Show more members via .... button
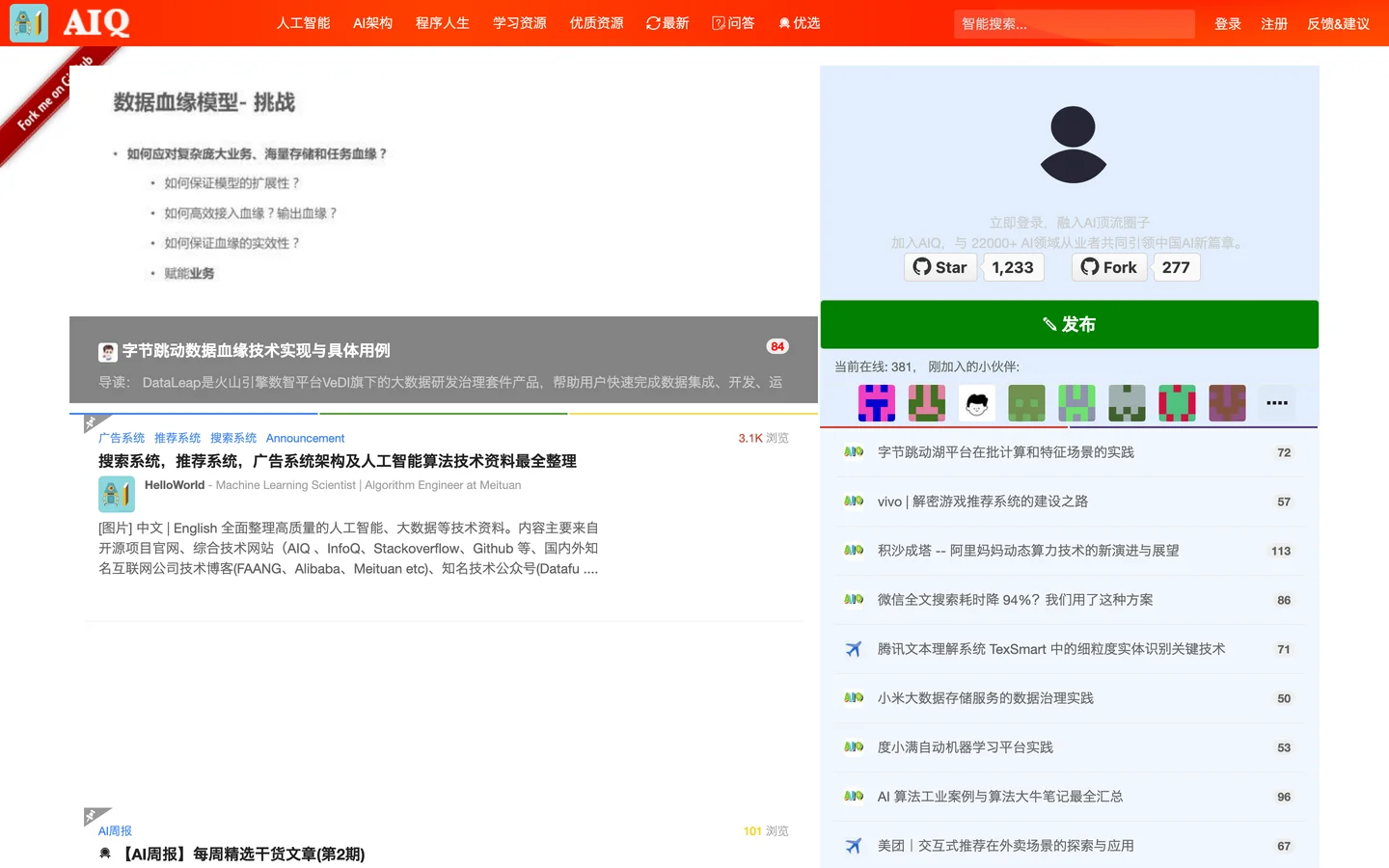 click(x=1277, y=403)
